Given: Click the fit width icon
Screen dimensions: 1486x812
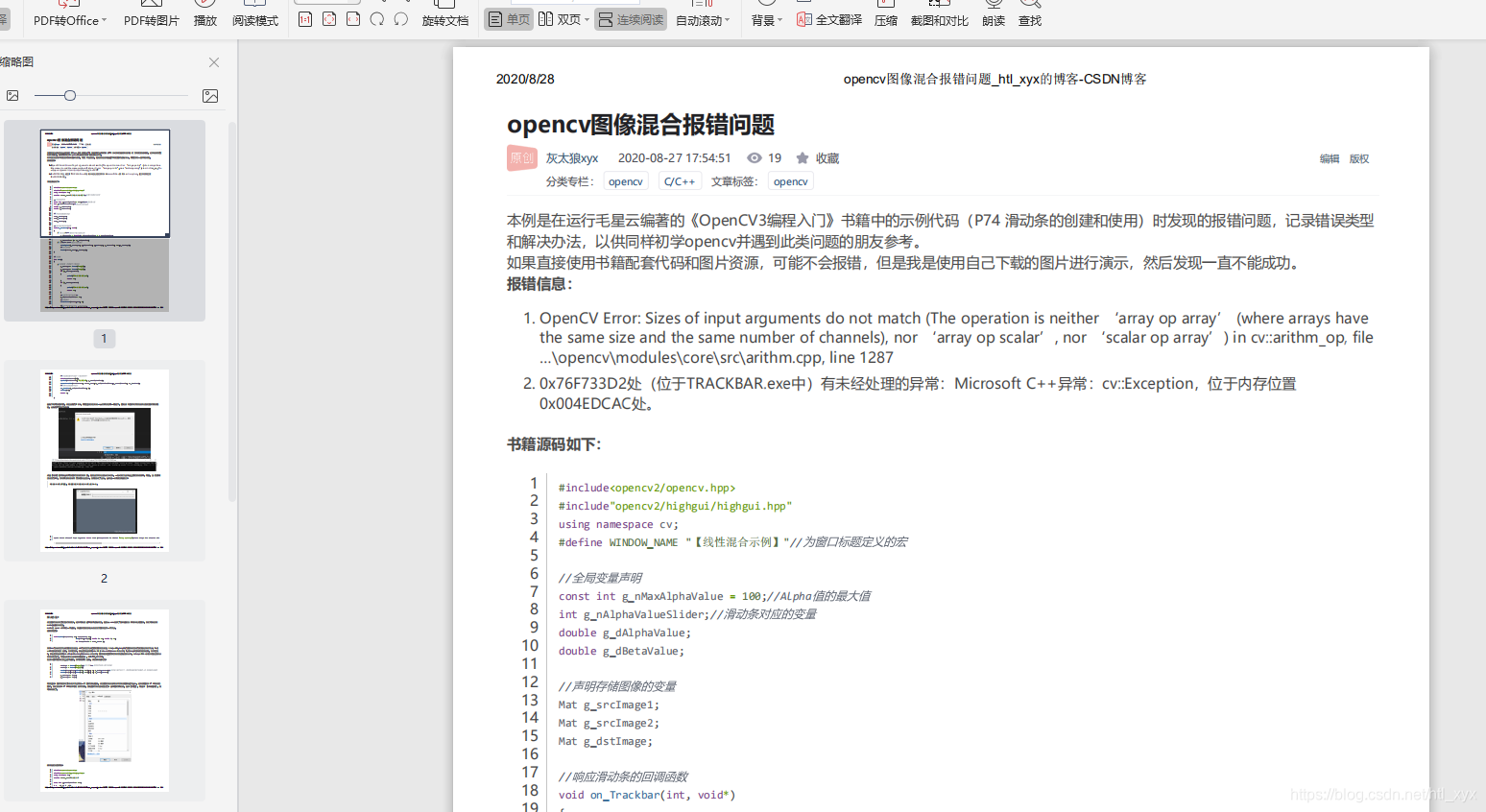Looking at the screenshot, I should pos(353,19).
